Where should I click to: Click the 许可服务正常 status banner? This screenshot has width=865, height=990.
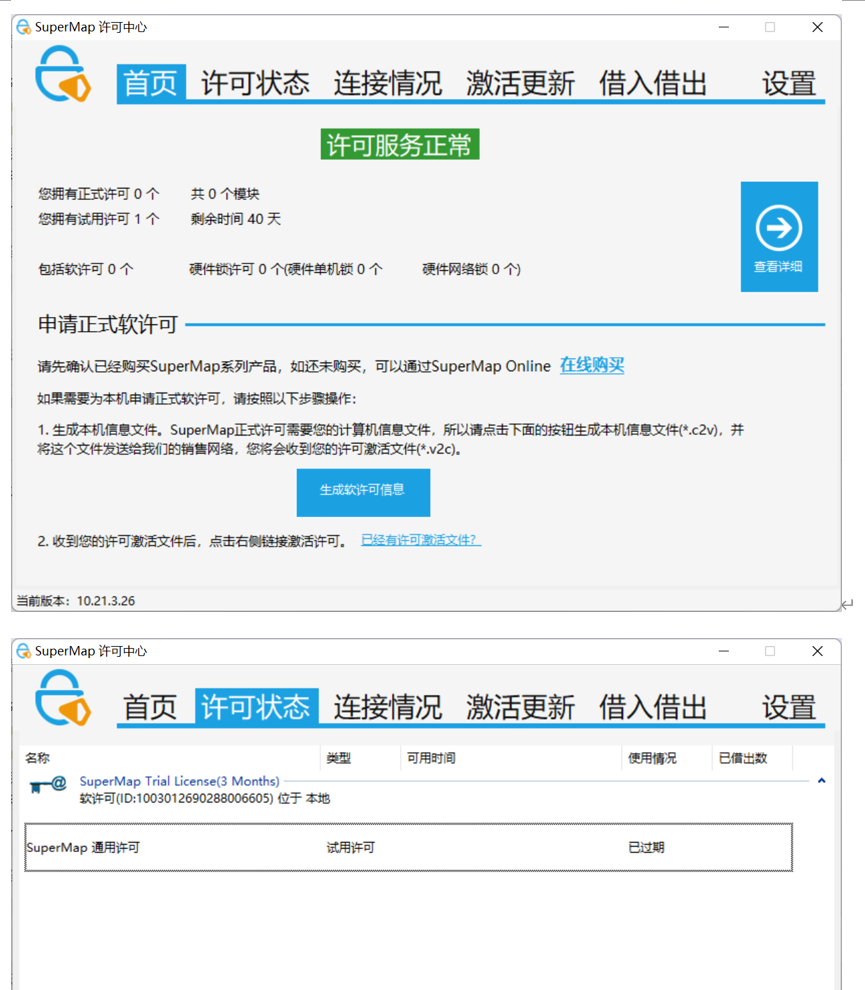(x=400, y=145)
